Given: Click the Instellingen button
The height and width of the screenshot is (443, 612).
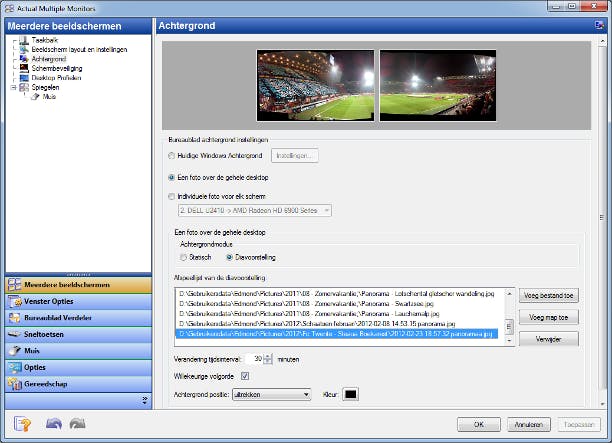Looking at the screenshot, I should pos(295,156).
